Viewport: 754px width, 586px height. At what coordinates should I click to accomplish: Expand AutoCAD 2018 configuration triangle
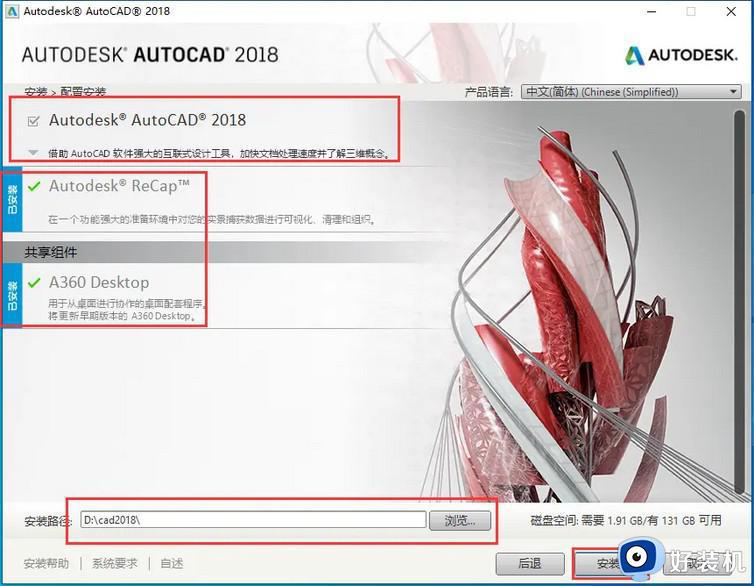pos(33,153)
